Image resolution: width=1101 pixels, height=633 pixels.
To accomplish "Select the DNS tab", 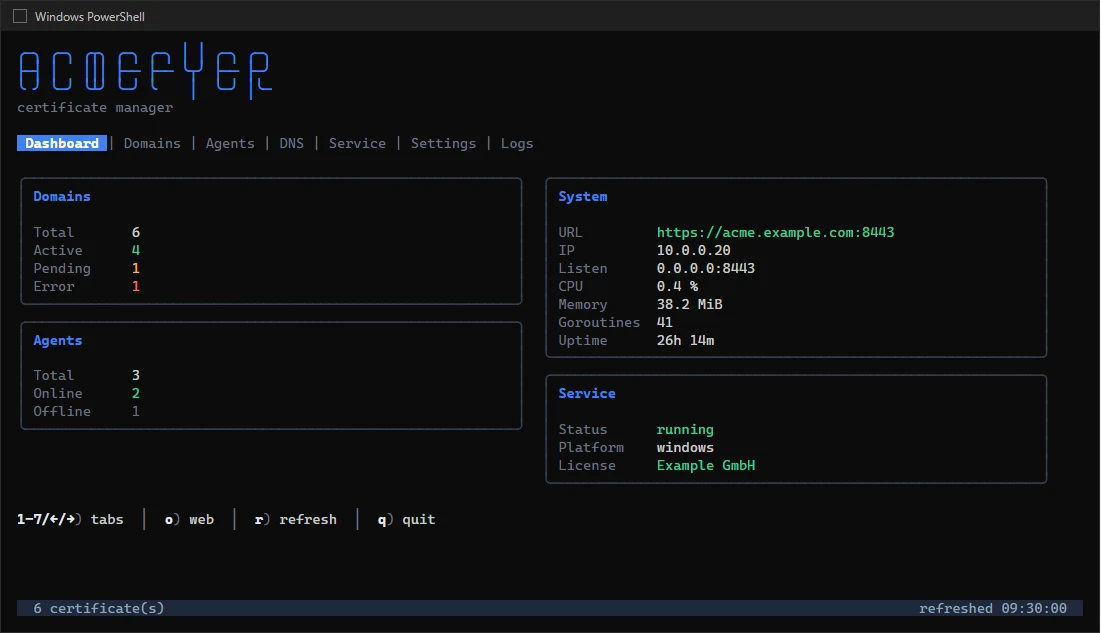I will (x=291, y=143).
